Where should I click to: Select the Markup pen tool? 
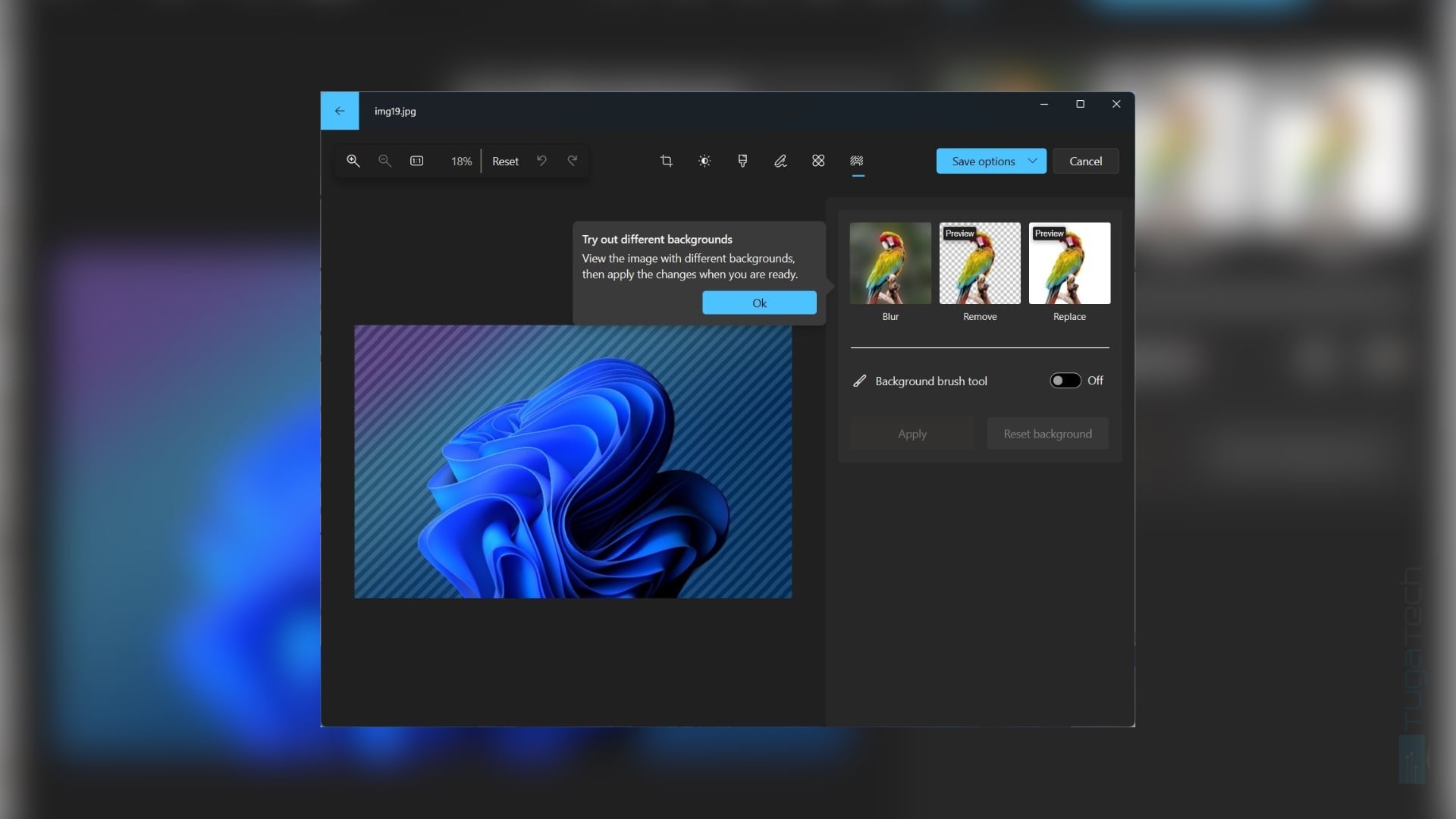click(x=780, y=161)
